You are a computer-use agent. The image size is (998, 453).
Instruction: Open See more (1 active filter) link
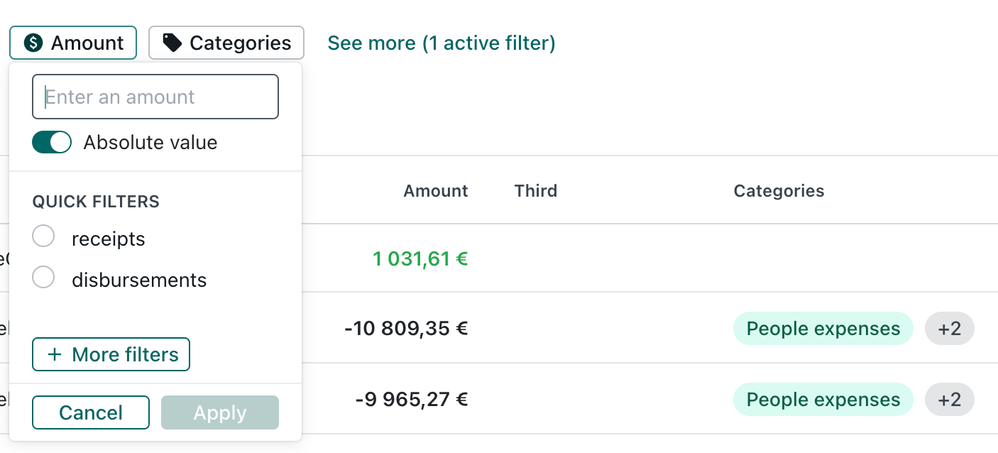(x=441, y=43)
